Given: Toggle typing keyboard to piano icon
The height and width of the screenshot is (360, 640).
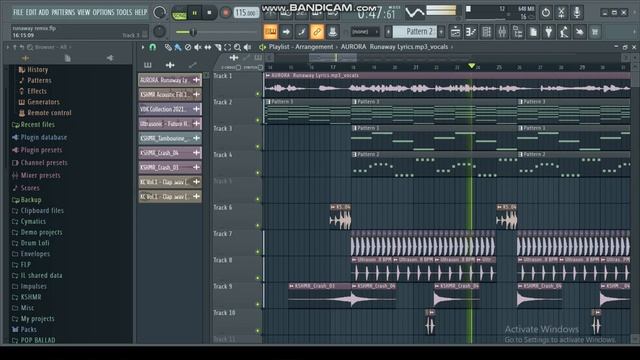Looking at the screenshot, I should point(270,31).
